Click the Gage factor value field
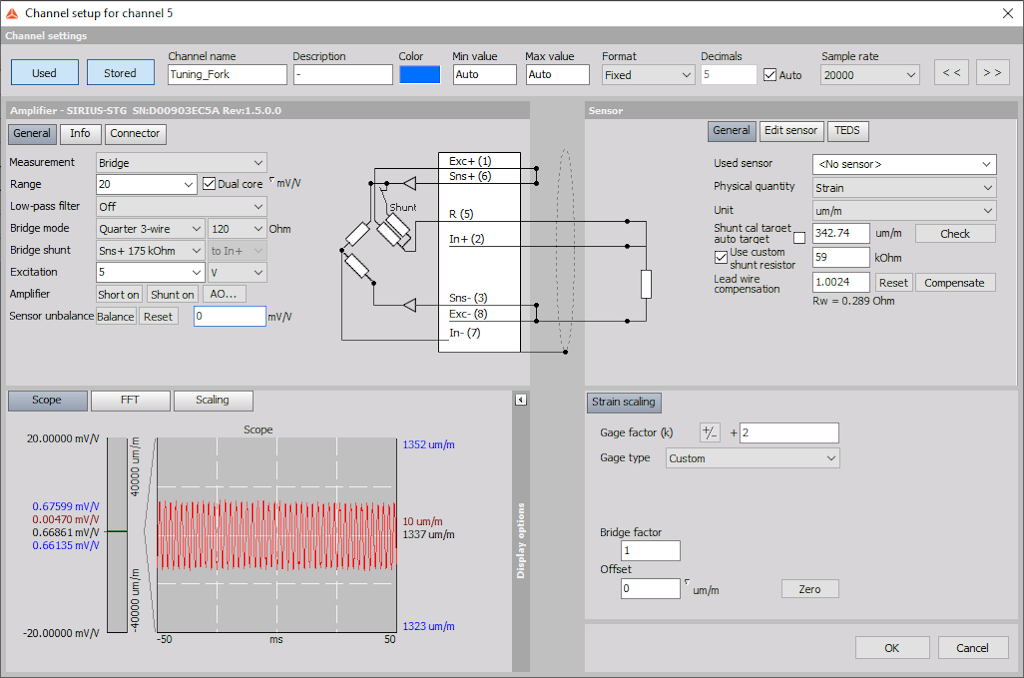Screen dimensions: 1024x678 pos(789,432)
